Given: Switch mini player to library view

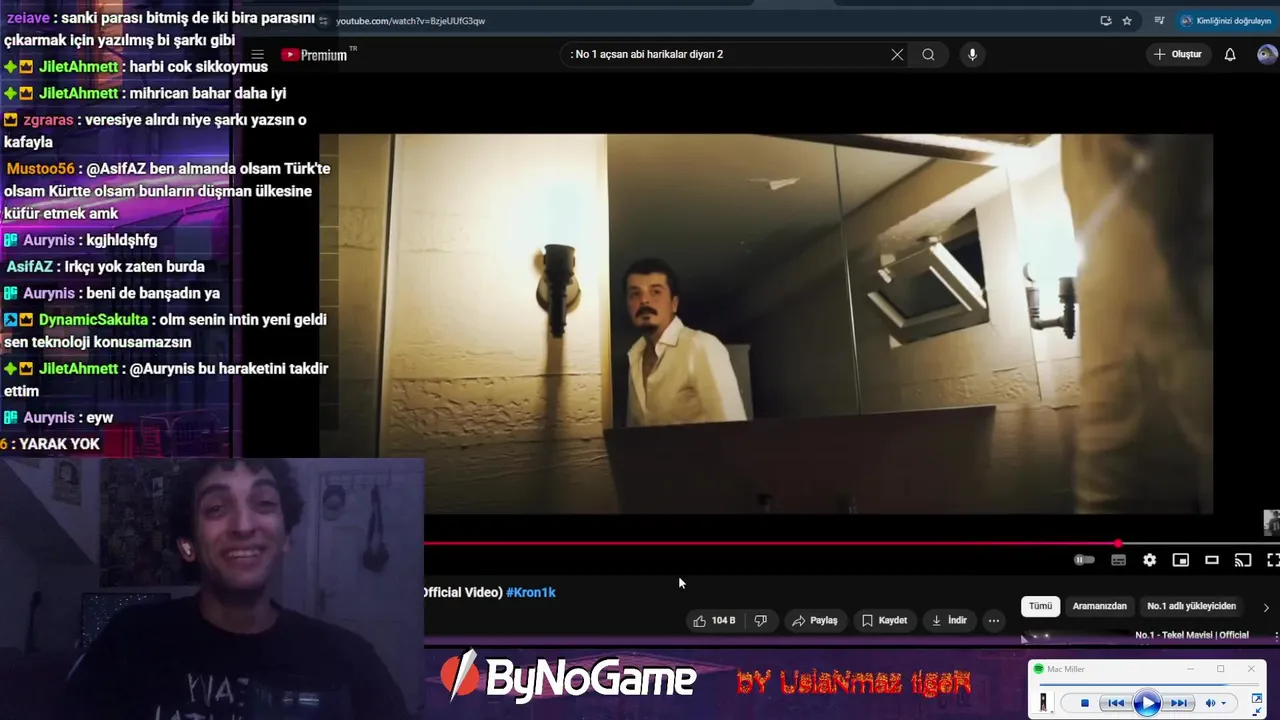Looking at the screenshot, I should 1257,698.
